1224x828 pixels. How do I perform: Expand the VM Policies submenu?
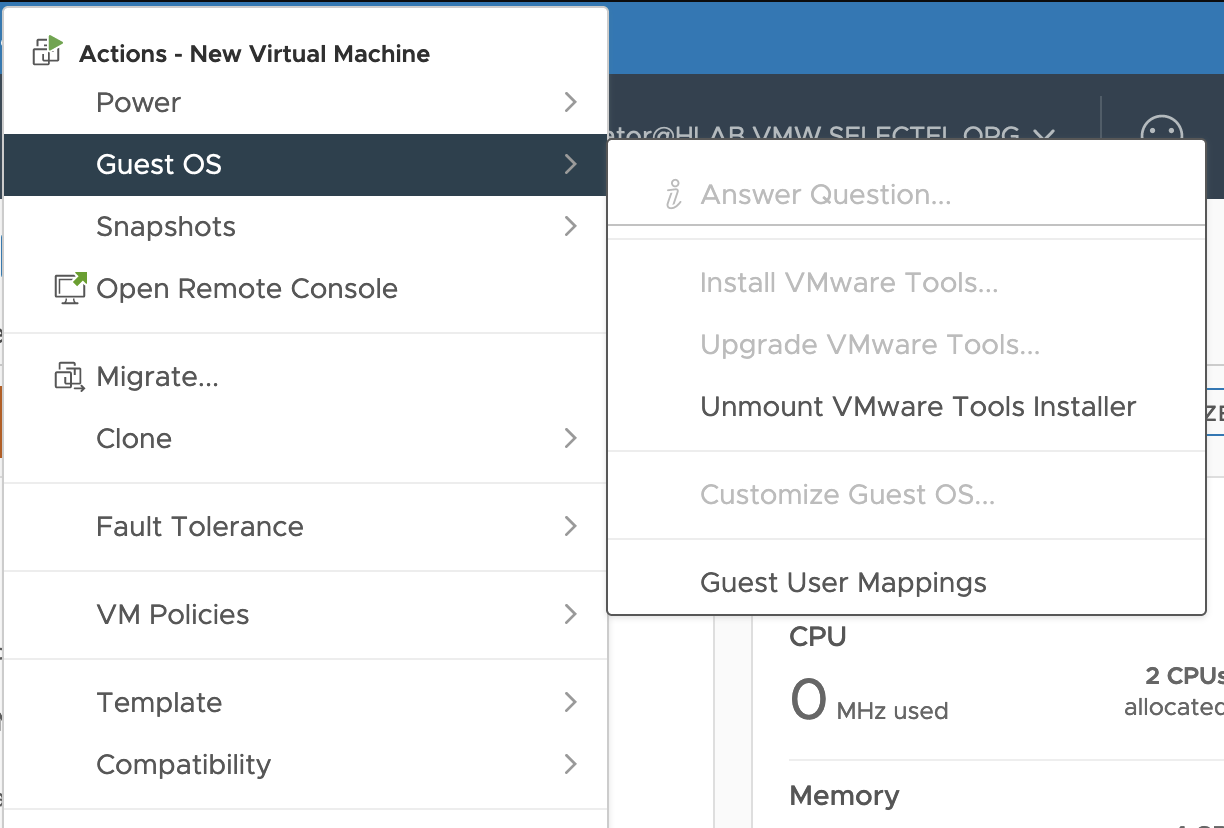click(569, 614)
